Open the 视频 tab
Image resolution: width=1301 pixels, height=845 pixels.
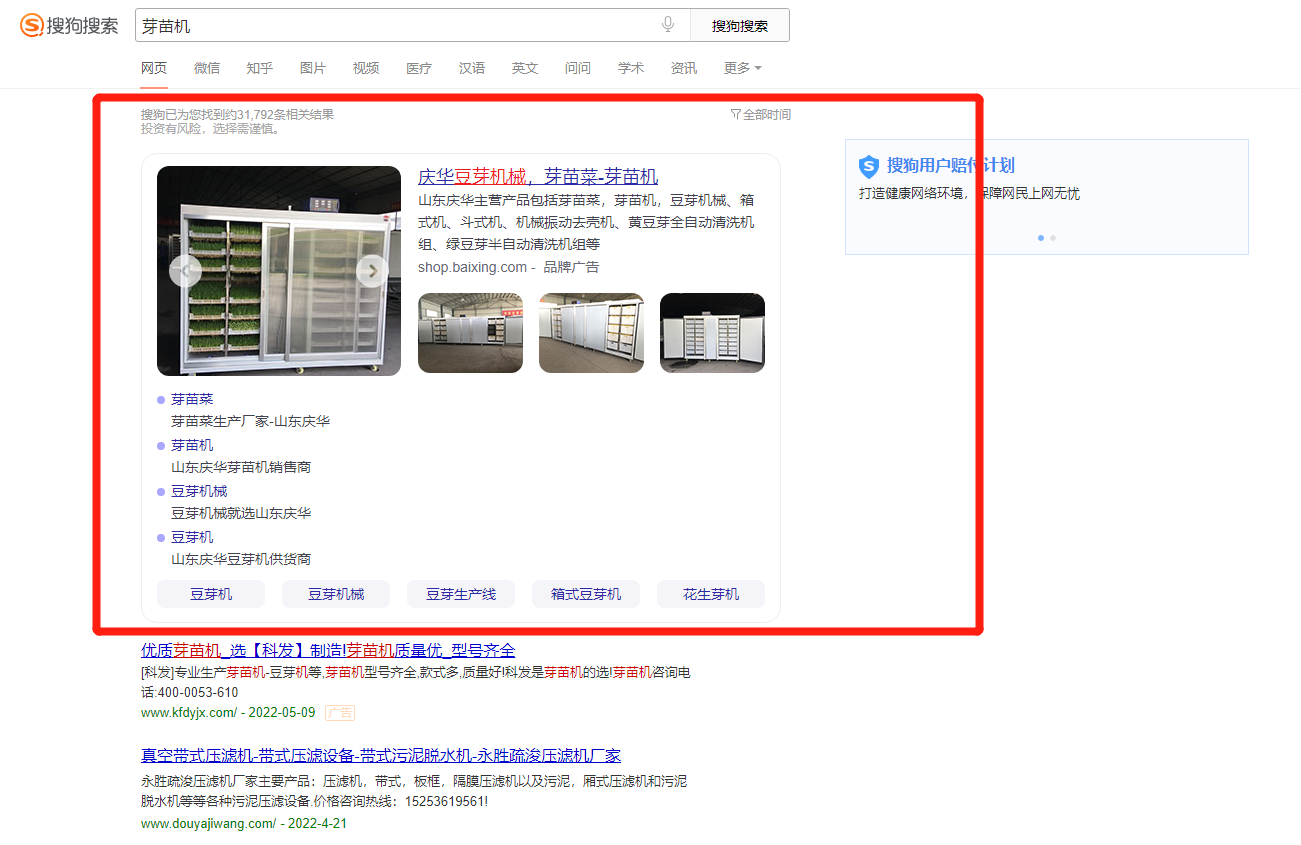[x=366, y=68]
